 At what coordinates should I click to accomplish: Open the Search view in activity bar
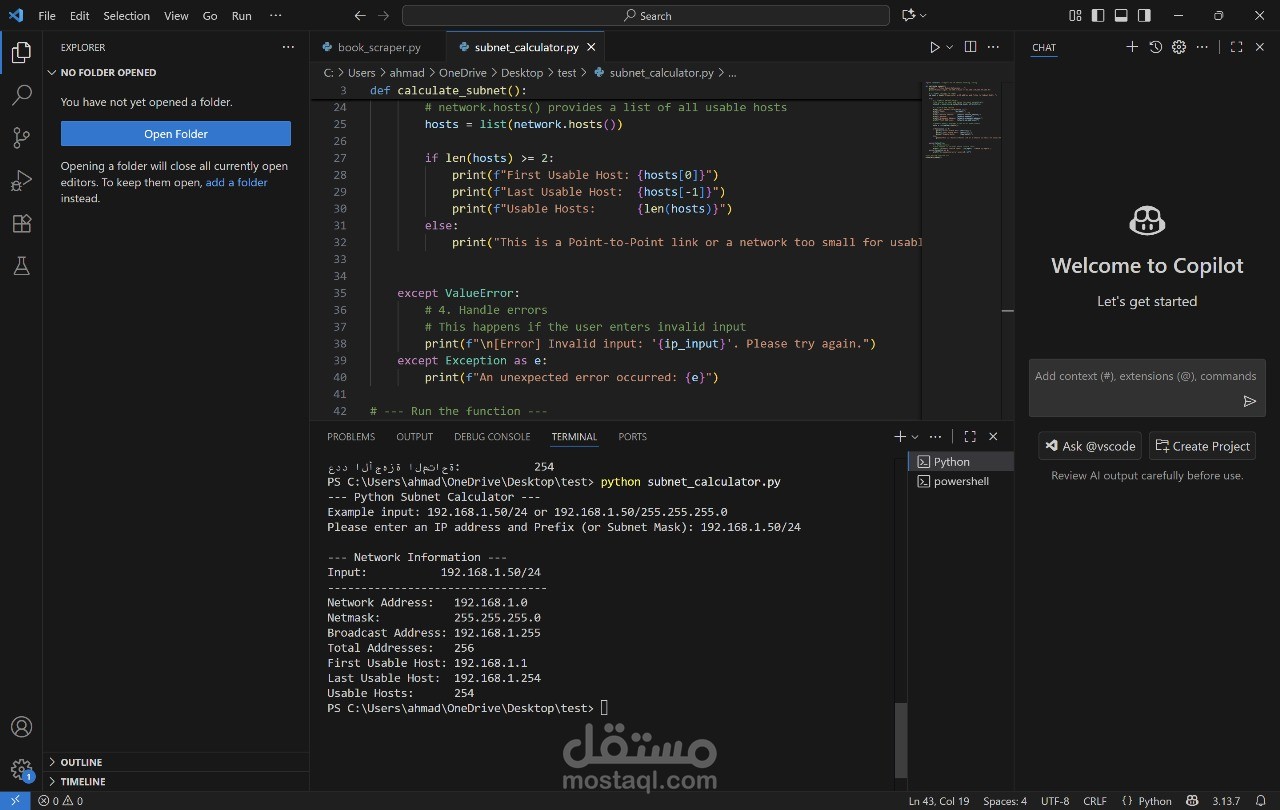(21, 95)
